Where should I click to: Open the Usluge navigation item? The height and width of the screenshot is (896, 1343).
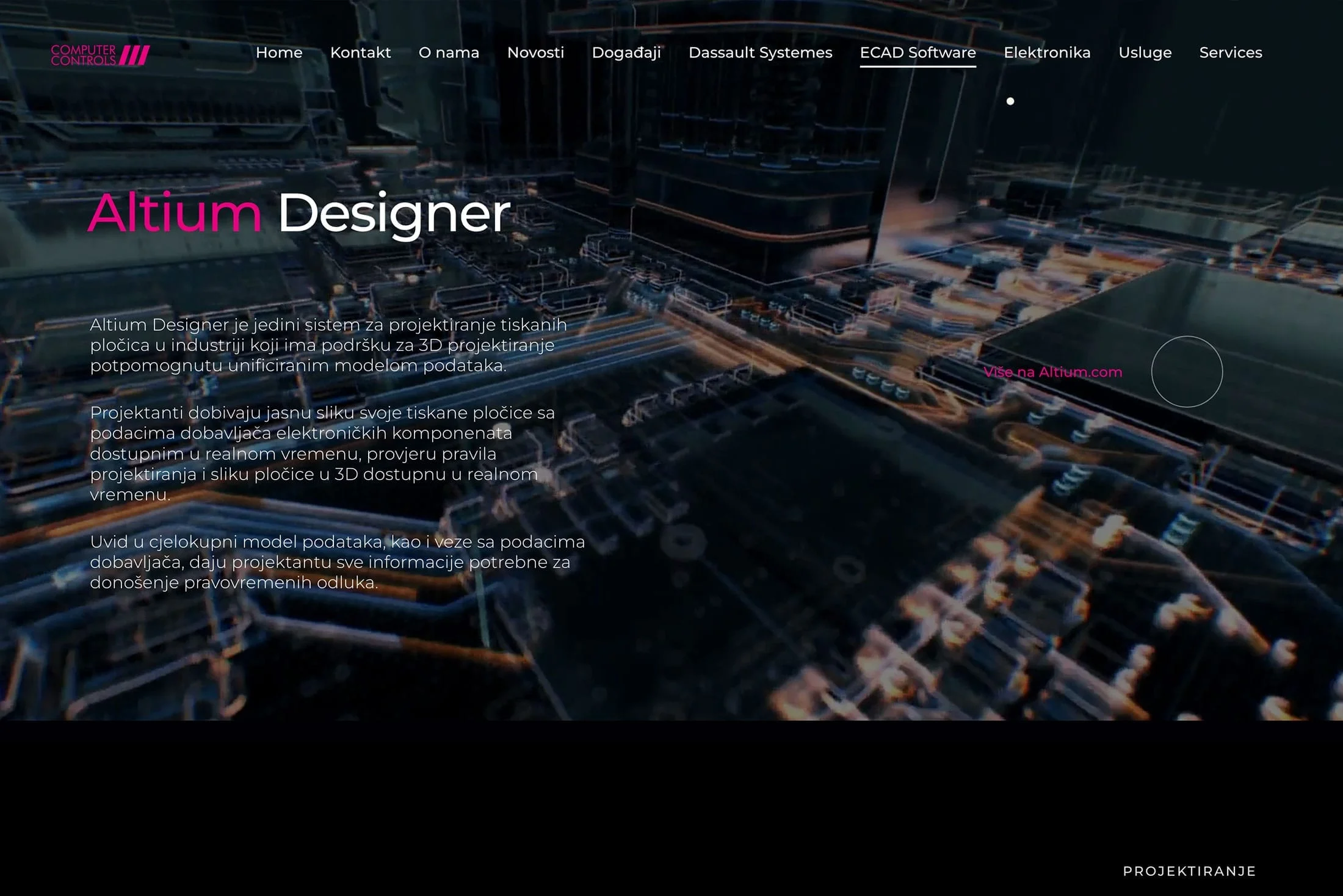(x=1145, y=53)
